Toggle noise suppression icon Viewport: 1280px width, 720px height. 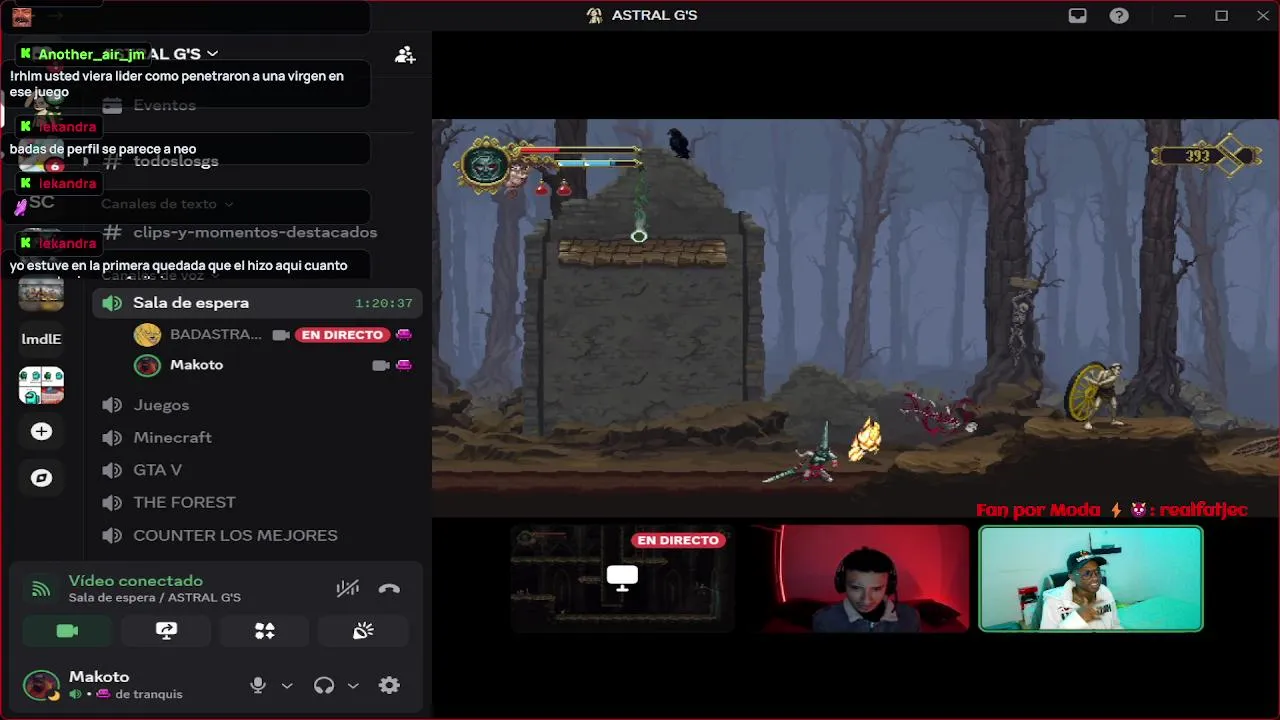(x=347, y=588)
